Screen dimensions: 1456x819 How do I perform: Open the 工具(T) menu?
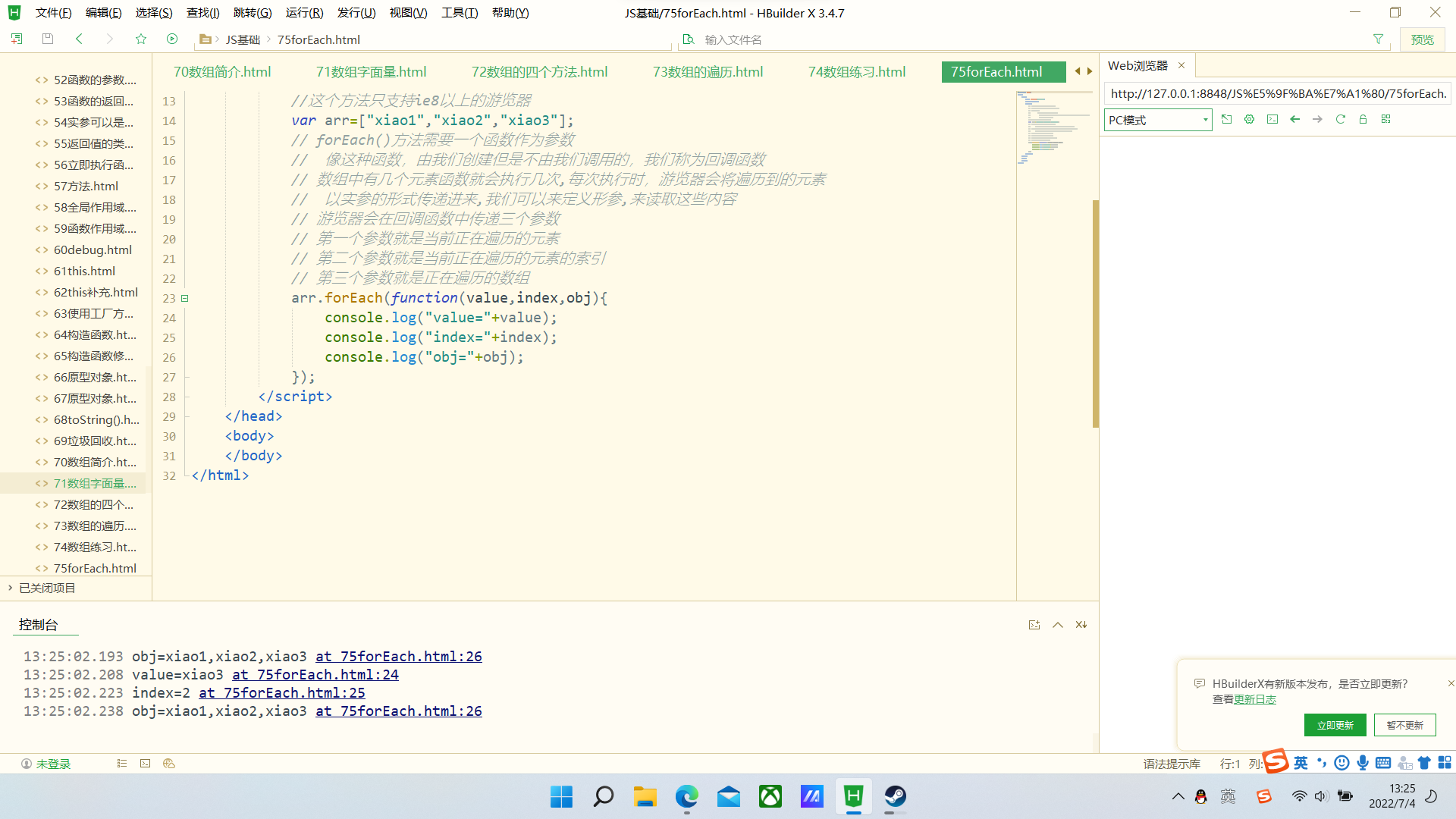click(x=459, y=12)
